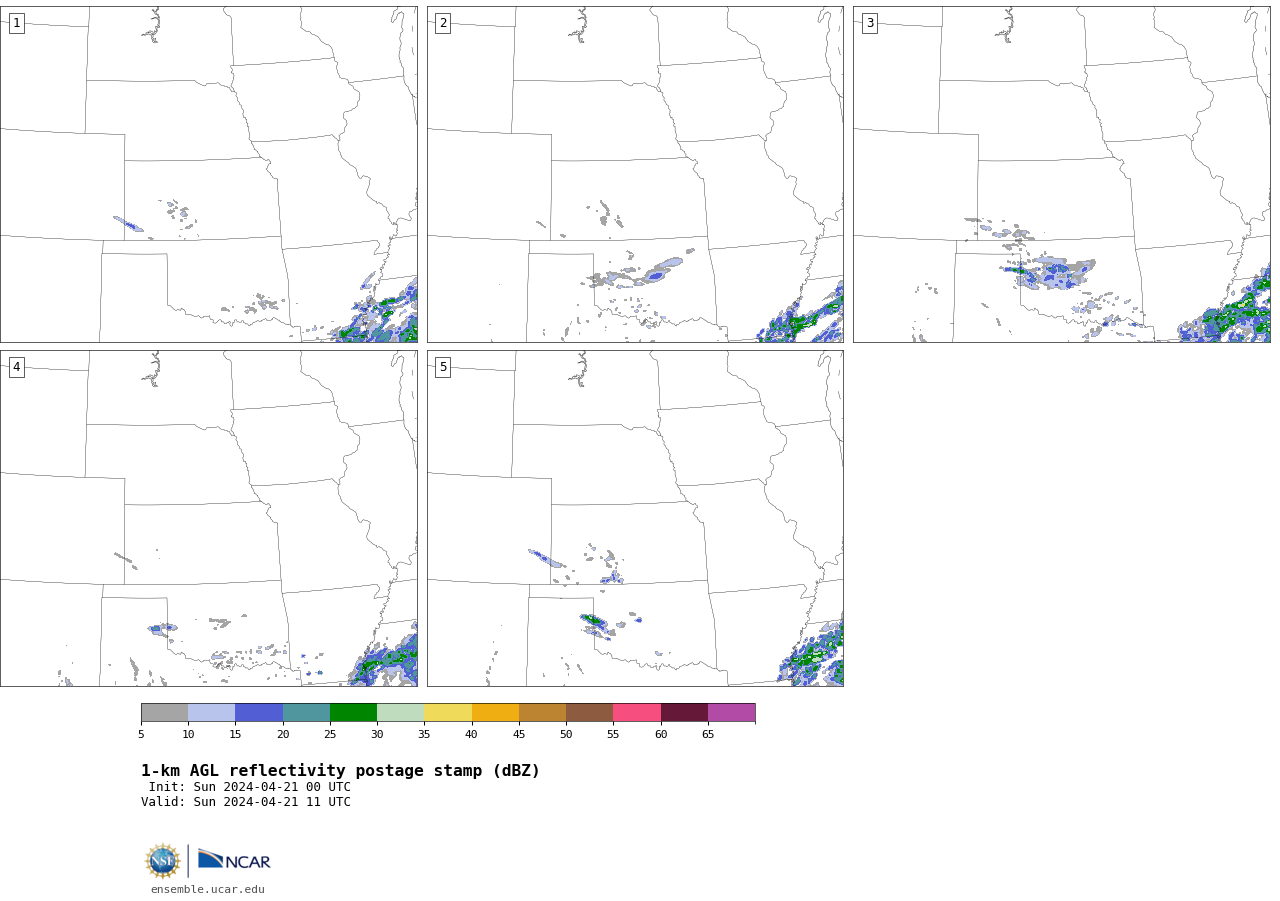Image resolution: width=1280 pixels, height=901 pixels.
Task: Click the NCAR logo
Action: pos(234,860)
